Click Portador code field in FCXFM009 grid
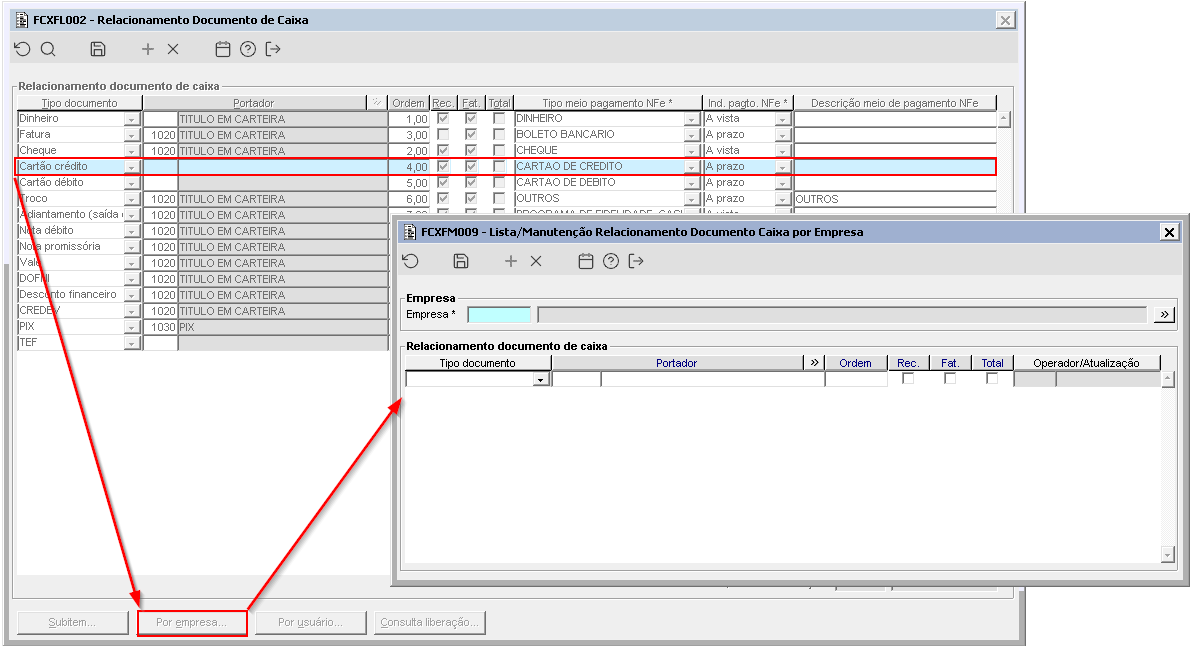 click(576, 379)
